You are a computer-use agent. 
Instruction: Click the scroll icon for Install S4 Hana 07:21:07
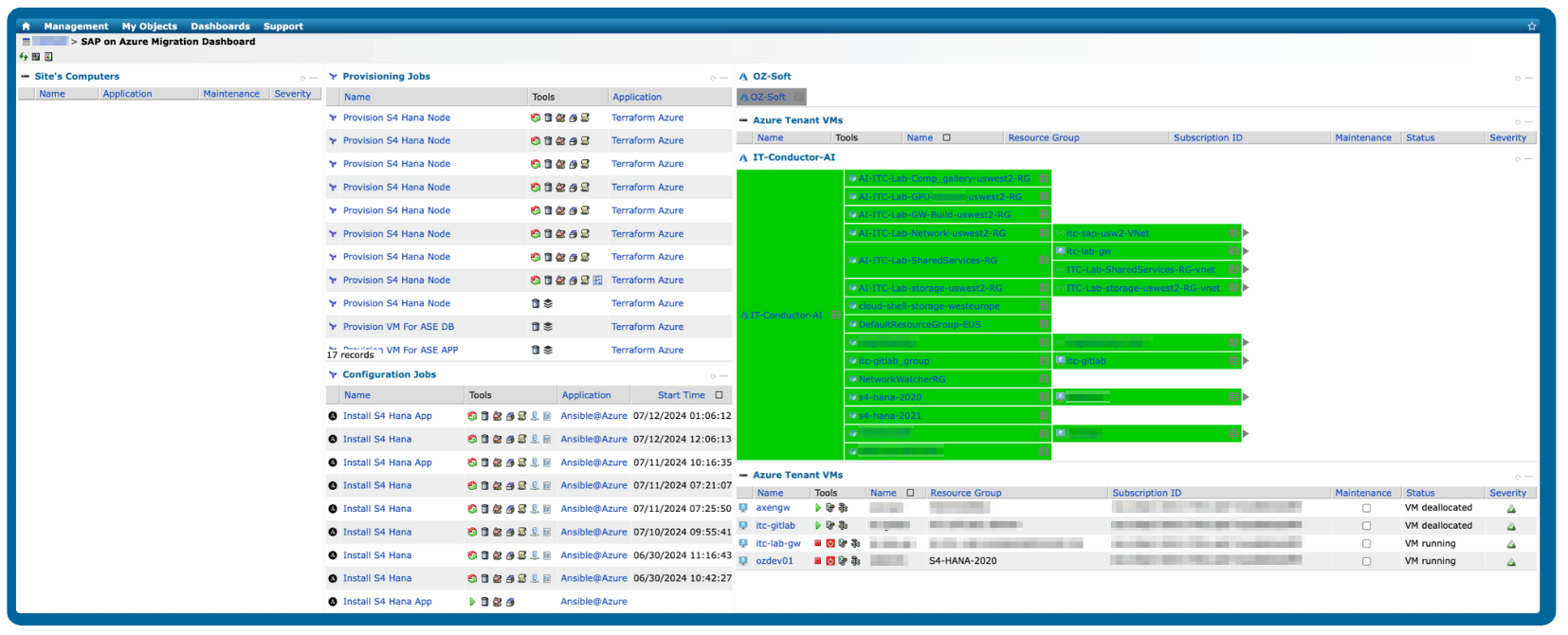tap(522, 486)
